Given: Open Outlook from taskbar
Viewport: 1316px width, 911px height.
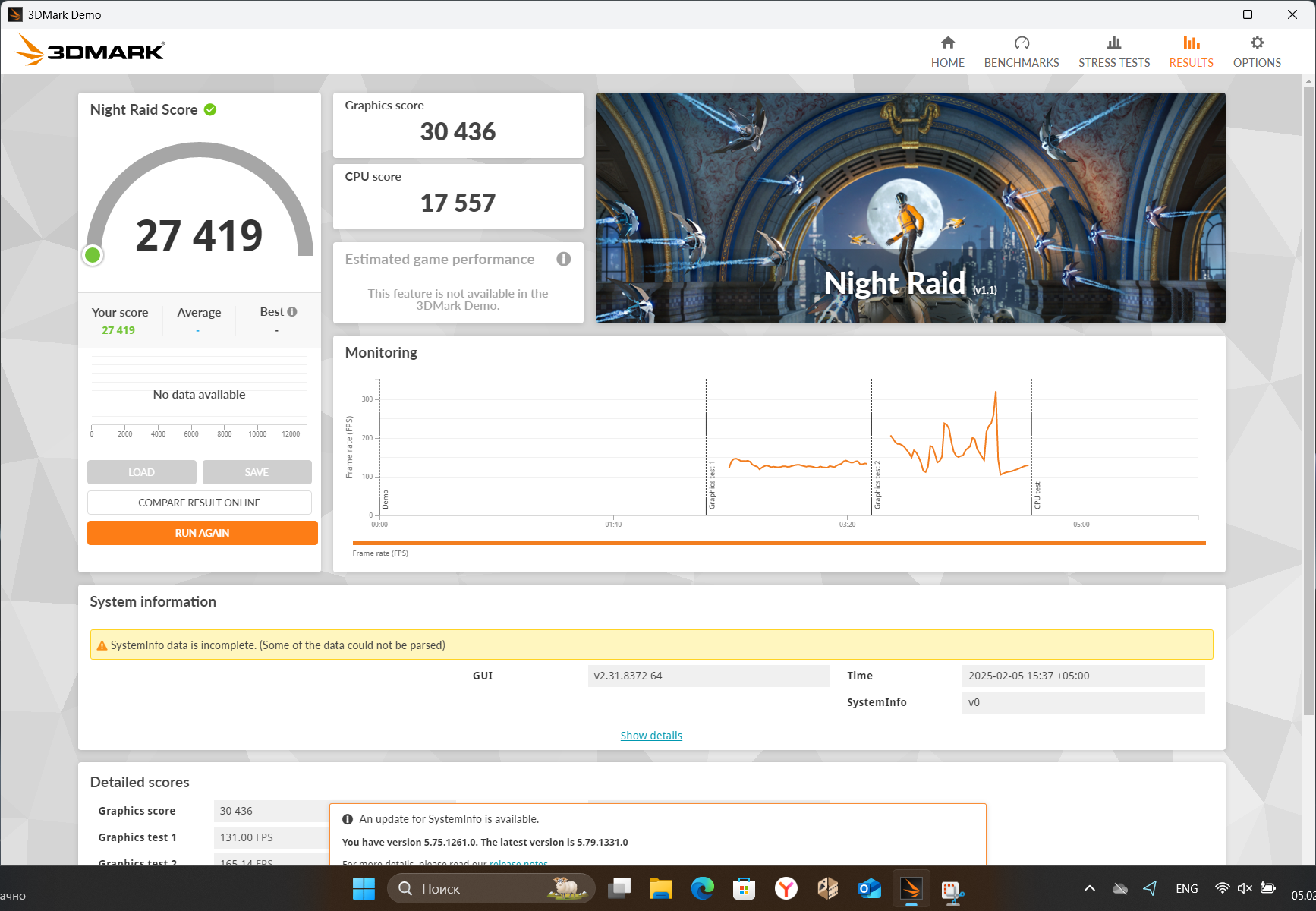Looking at the screenshot, I should [870, 888].
